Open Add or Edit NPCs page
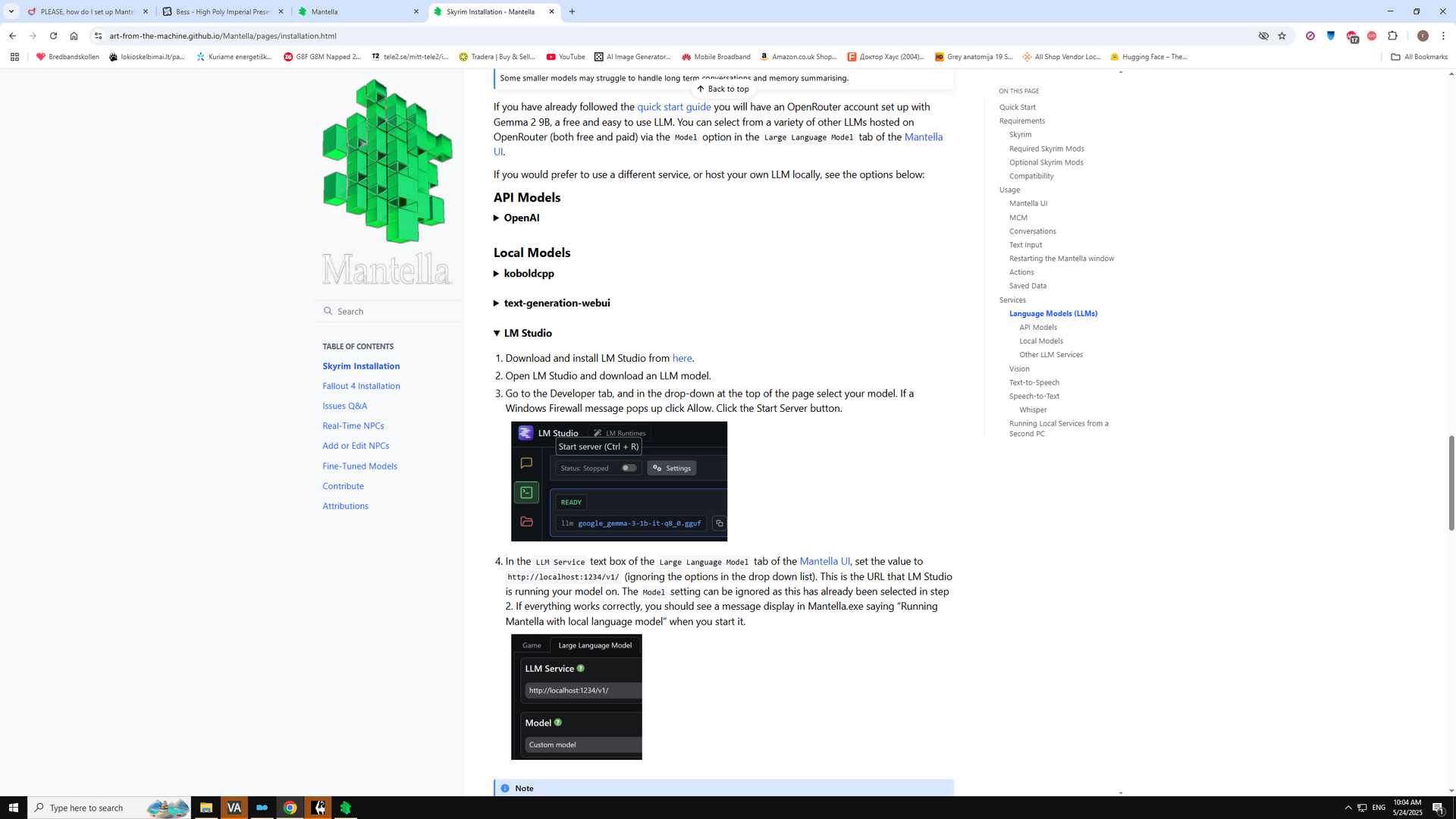This screenshot has height=819, width=1456. click(x=356, y=446)
